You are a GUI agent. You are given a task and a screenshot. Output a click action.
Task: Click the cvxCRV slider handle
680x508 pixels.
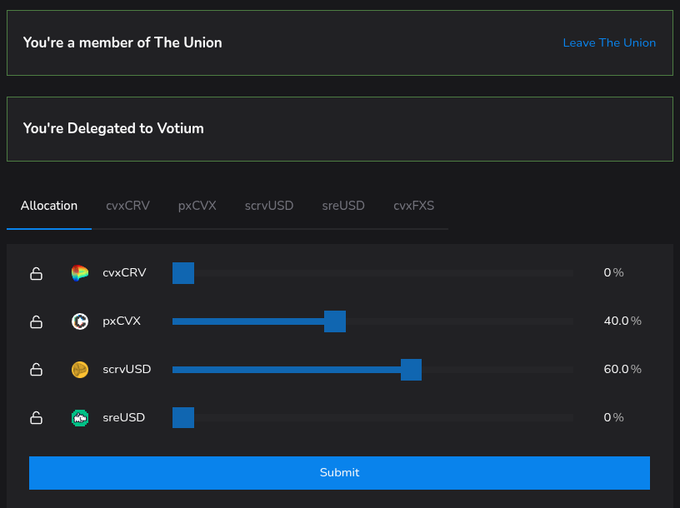(183, 273)
